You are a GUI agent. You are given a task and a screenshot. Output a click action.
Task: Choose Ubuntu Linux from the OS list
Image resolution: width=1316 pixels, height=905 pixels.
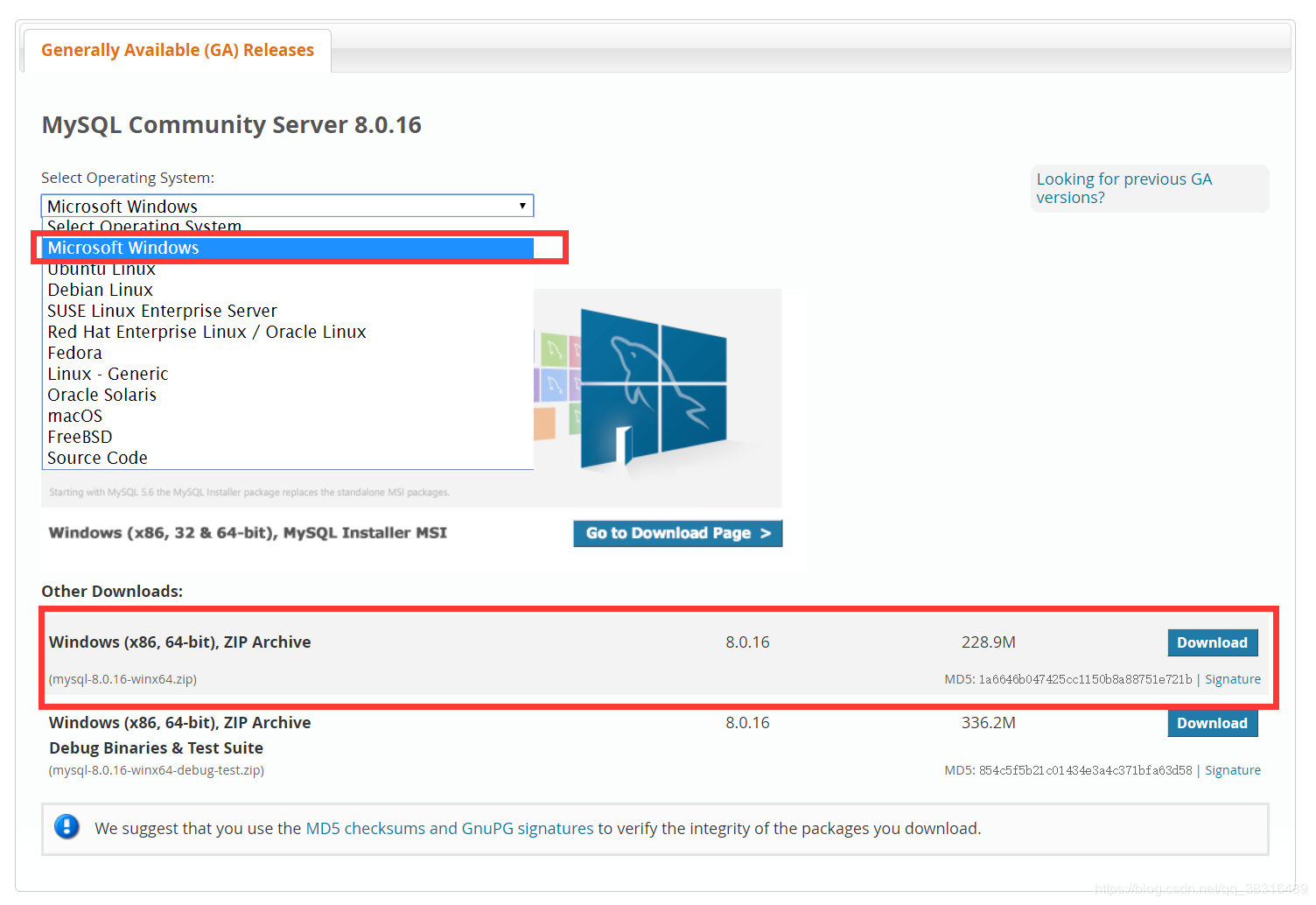pyautogui.click(x=288, y=269)
